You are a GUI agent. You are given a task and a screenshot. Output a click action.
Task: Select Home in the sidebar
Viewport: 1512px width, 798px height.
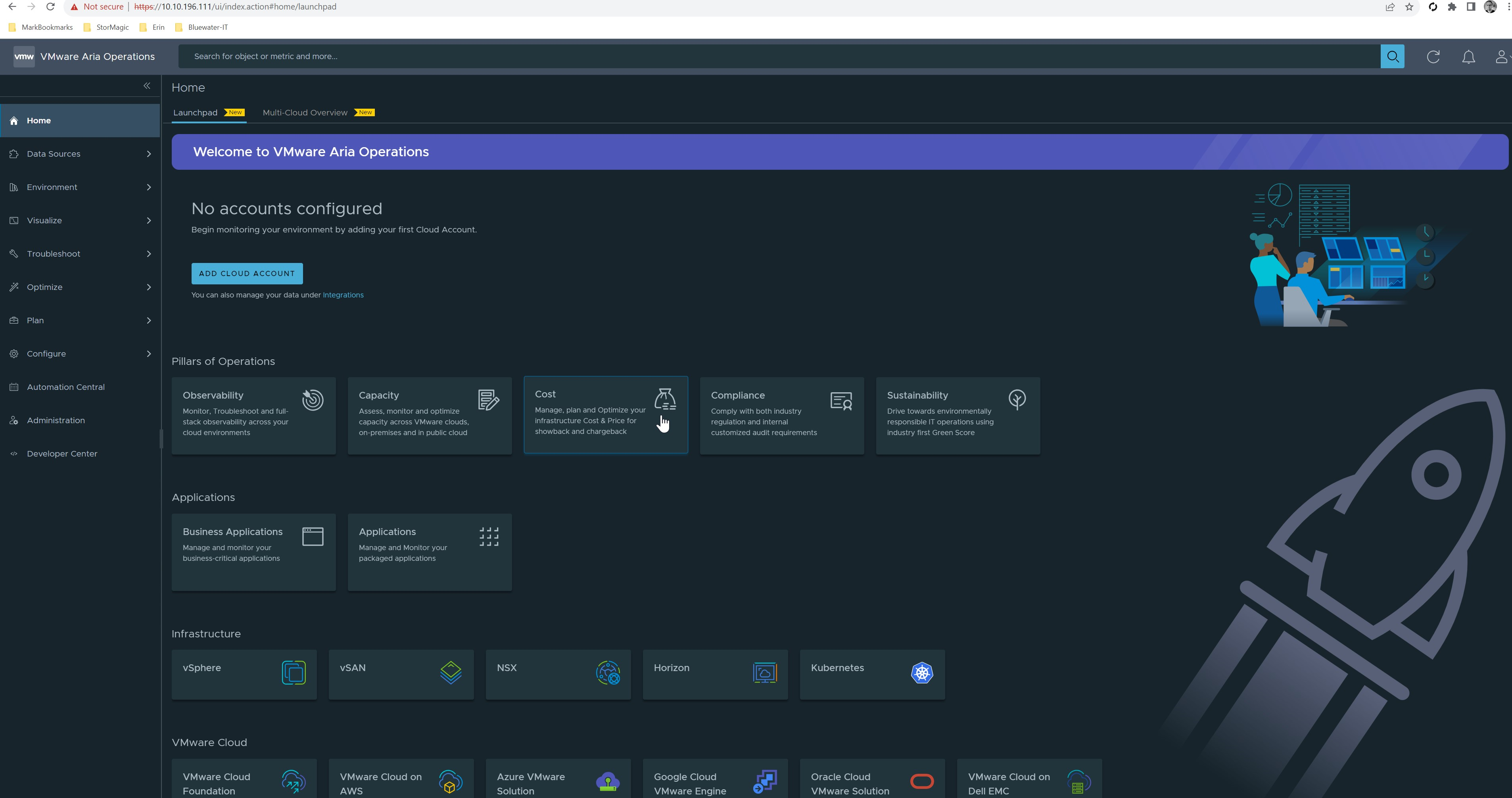pyautogui.click(x=80, y=120)
